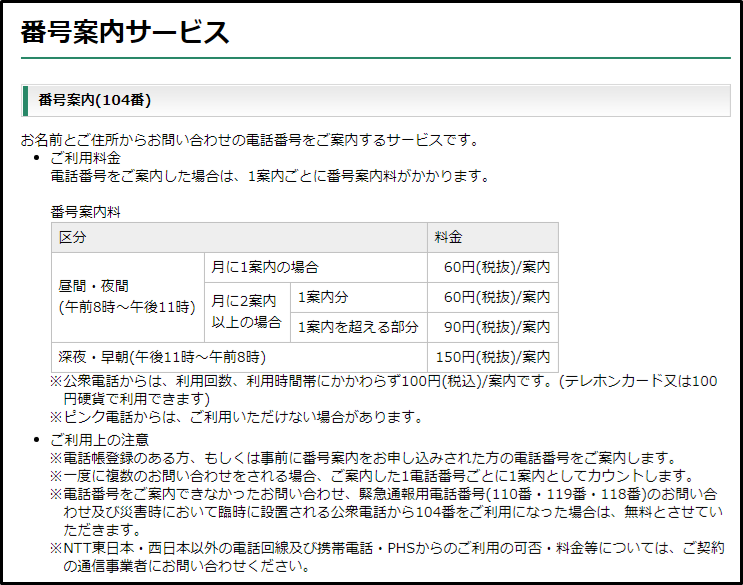Click the 60円 price in 1案内分 row
The image size is (743, 585).
(x=493, y=297)
